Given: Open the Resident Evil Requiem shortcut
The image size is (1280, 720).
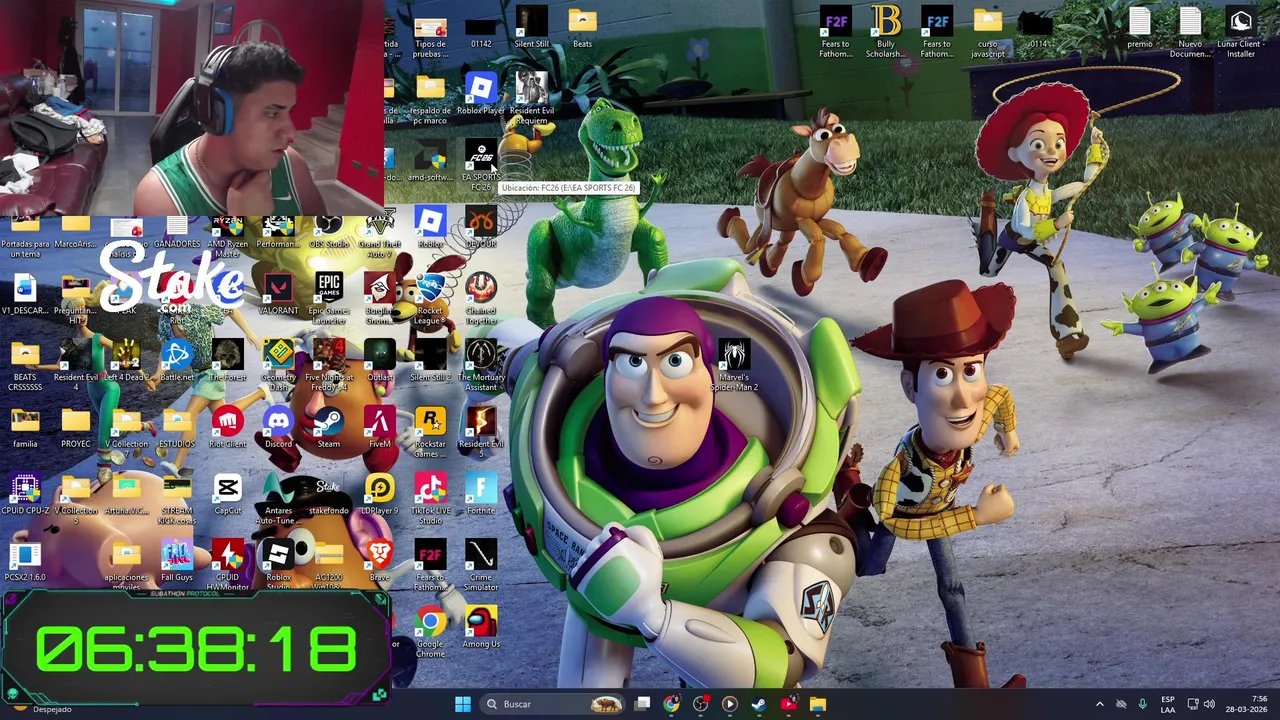Looking at the screenshot, I should (x=532, y=99).
